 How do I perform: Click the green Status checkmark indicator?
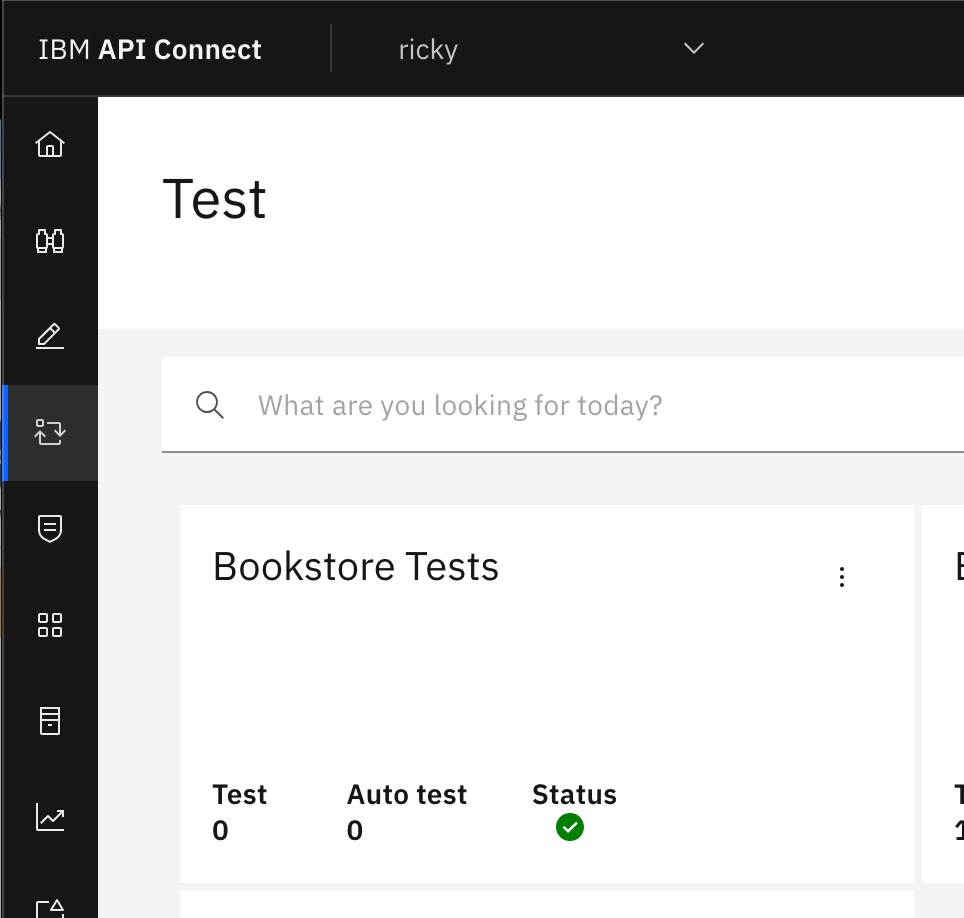coord(569,826)
